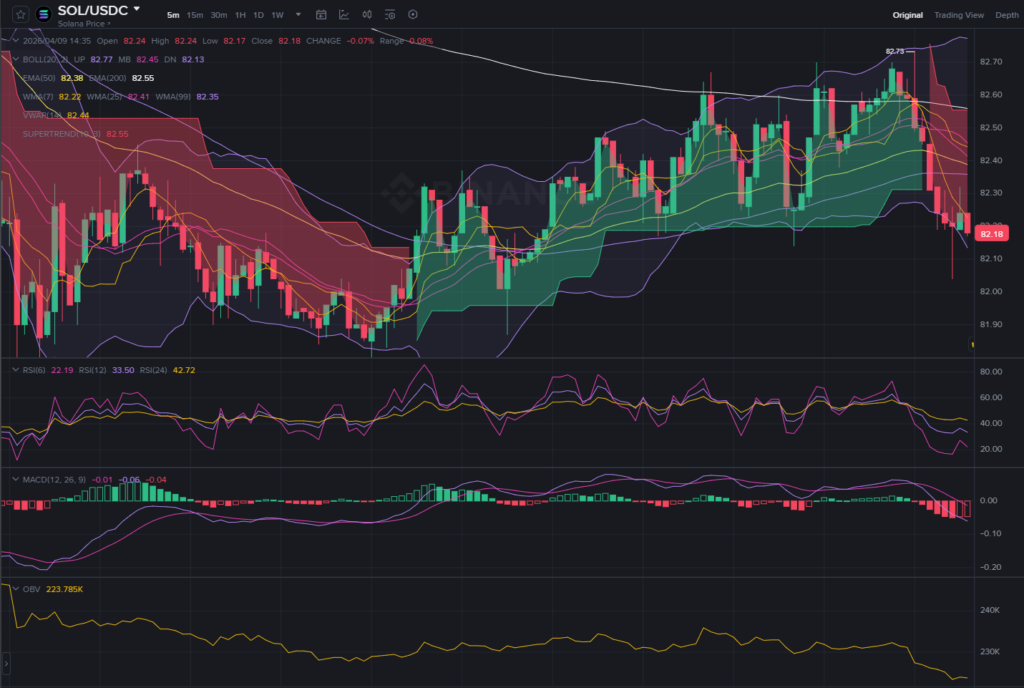Screen dimensions: 1024x688
Task: Switch to the Depth chart tab
Action: pos(1007,15)
